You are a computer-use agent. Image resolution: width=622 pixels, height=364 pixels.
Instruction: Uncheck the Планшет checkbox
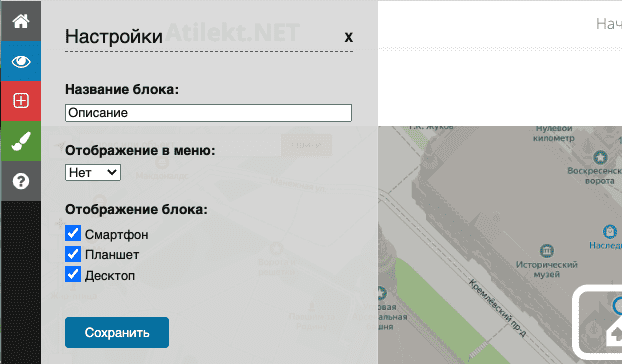click(x=73, y=254)
